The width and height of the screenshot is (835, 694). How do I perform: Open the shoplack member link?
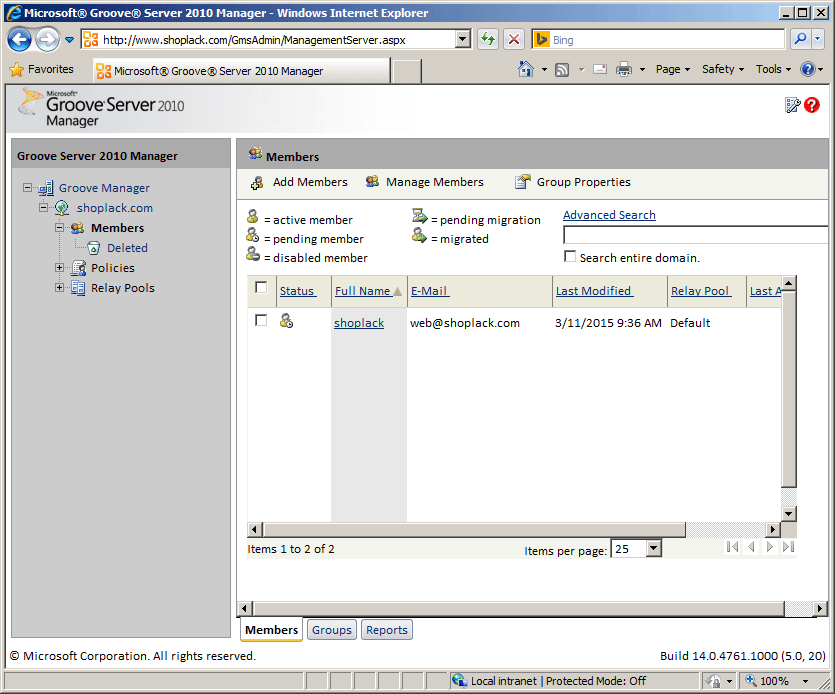pyautogui.click(x=359, y=323)
